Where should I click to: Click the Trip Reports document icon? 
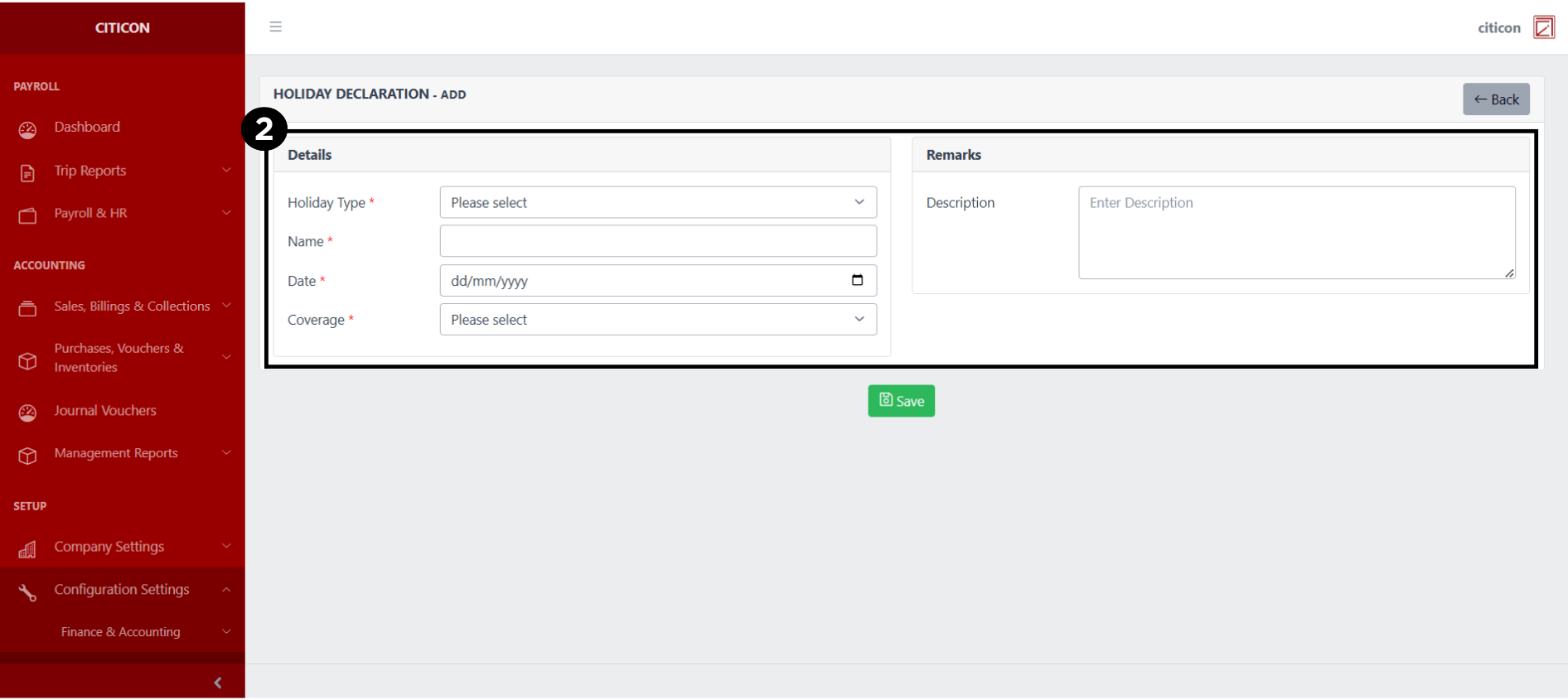click(27, 172)
